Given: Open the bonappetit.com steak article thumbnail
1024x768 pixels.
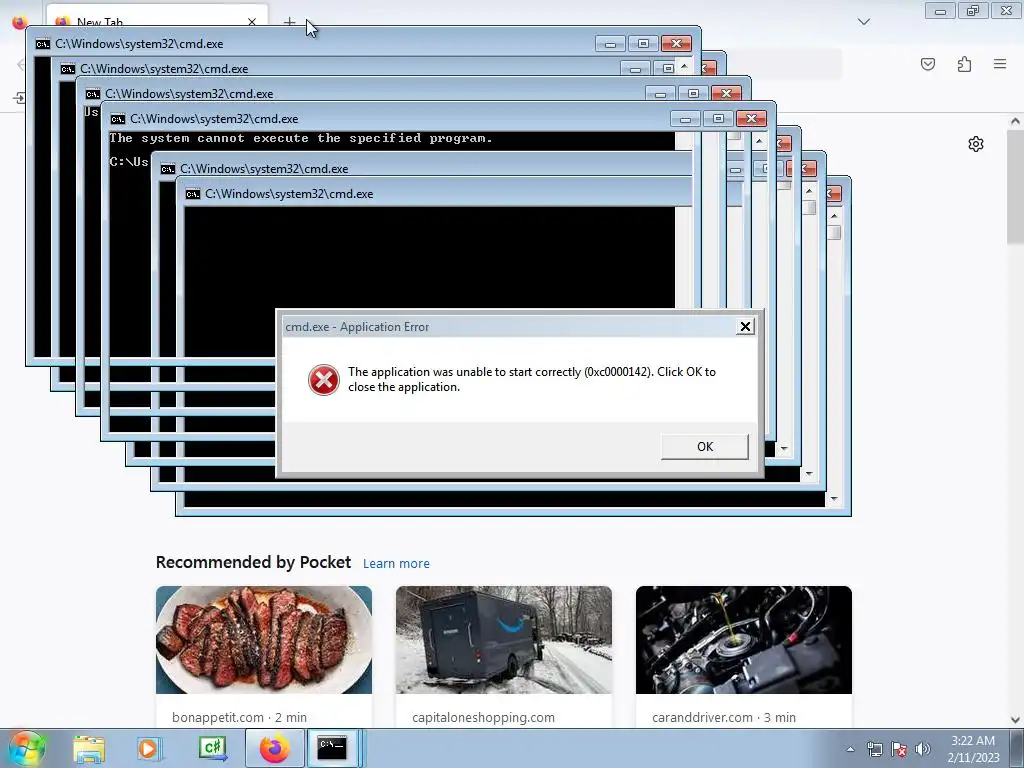Looking at the screenshot, I should [264, 639].
